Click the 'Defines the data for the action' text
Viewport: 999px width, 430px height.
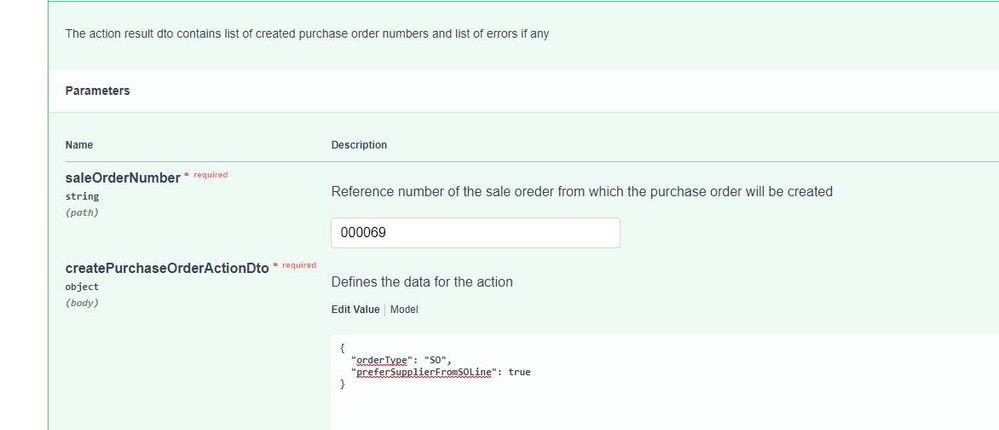click(422, 282)
